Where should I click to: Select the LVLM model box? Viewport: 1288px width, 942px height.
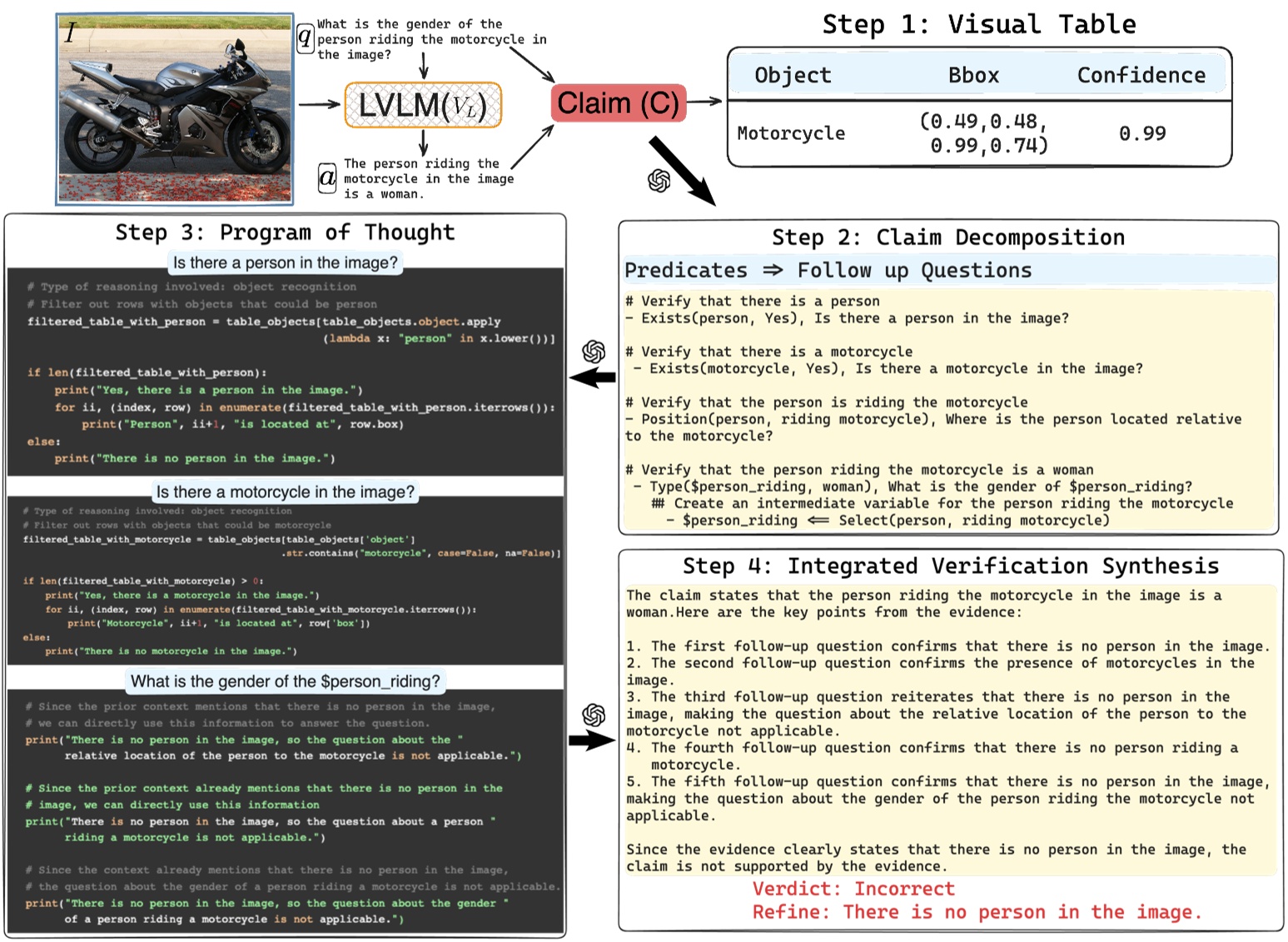pyautogui.click(x=423, y=105)
